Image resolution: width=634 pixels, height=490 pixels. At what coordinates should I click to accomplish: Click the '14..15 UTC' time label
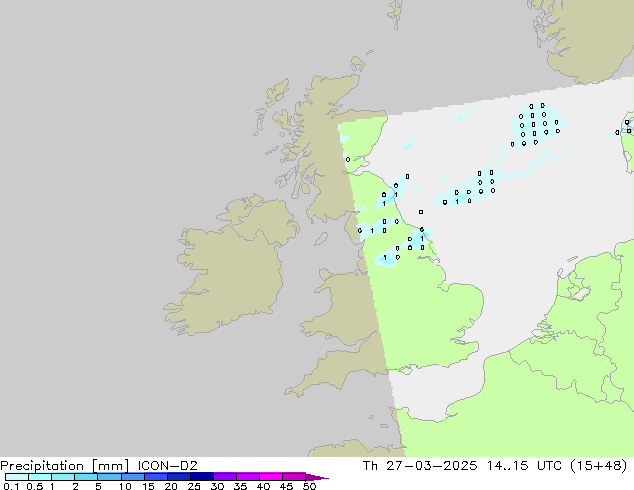[x=524, y=466]
